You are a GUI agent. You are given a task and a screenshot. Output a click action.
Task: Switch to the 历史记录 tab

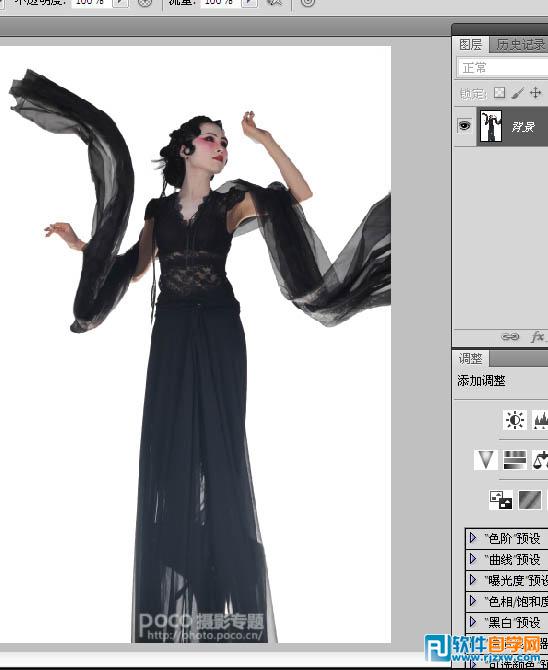pyautogui.click(x=521, y=44)
